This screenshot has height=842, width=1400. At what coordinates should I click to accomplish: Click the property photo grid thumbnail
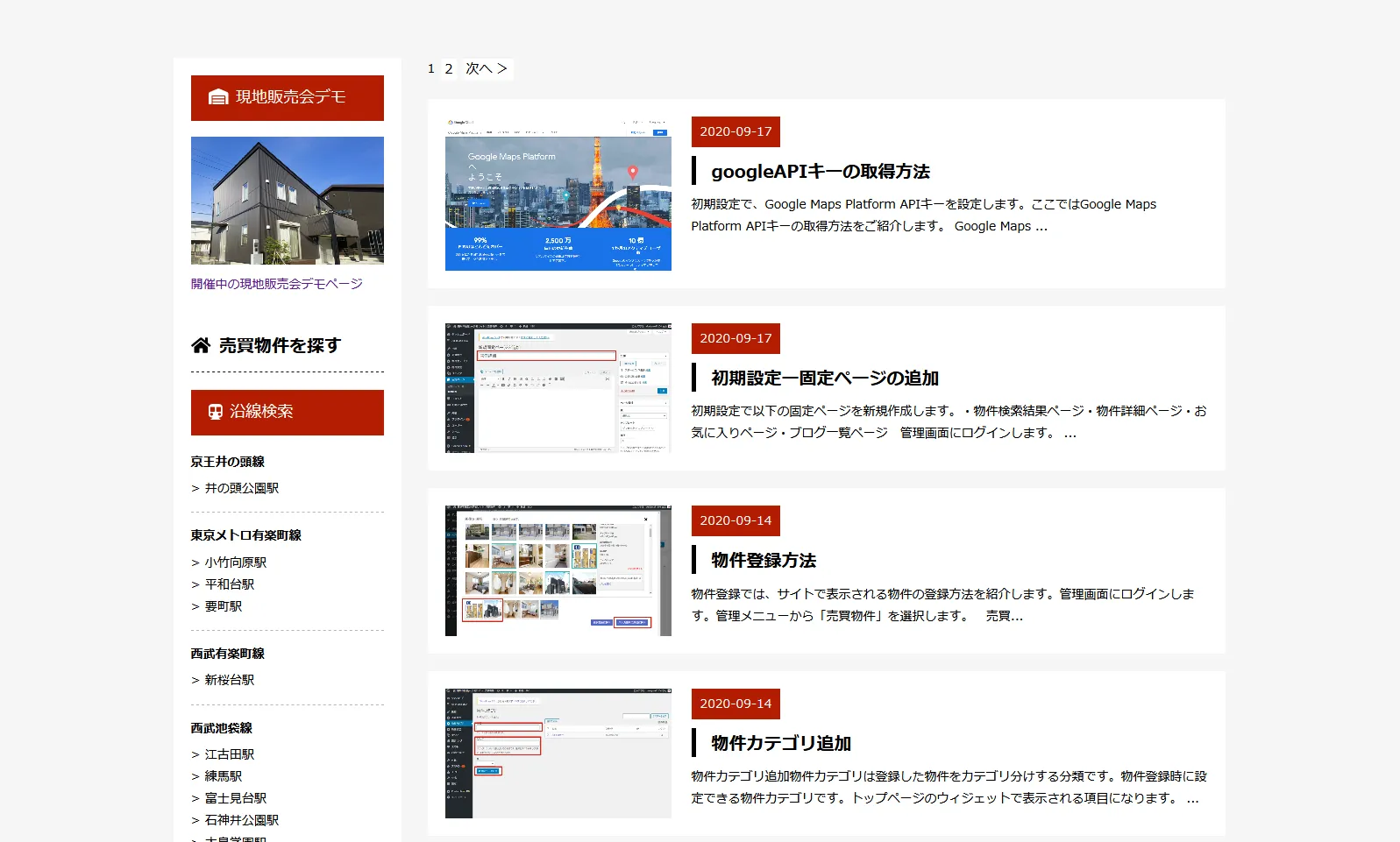tap(558, 570)
